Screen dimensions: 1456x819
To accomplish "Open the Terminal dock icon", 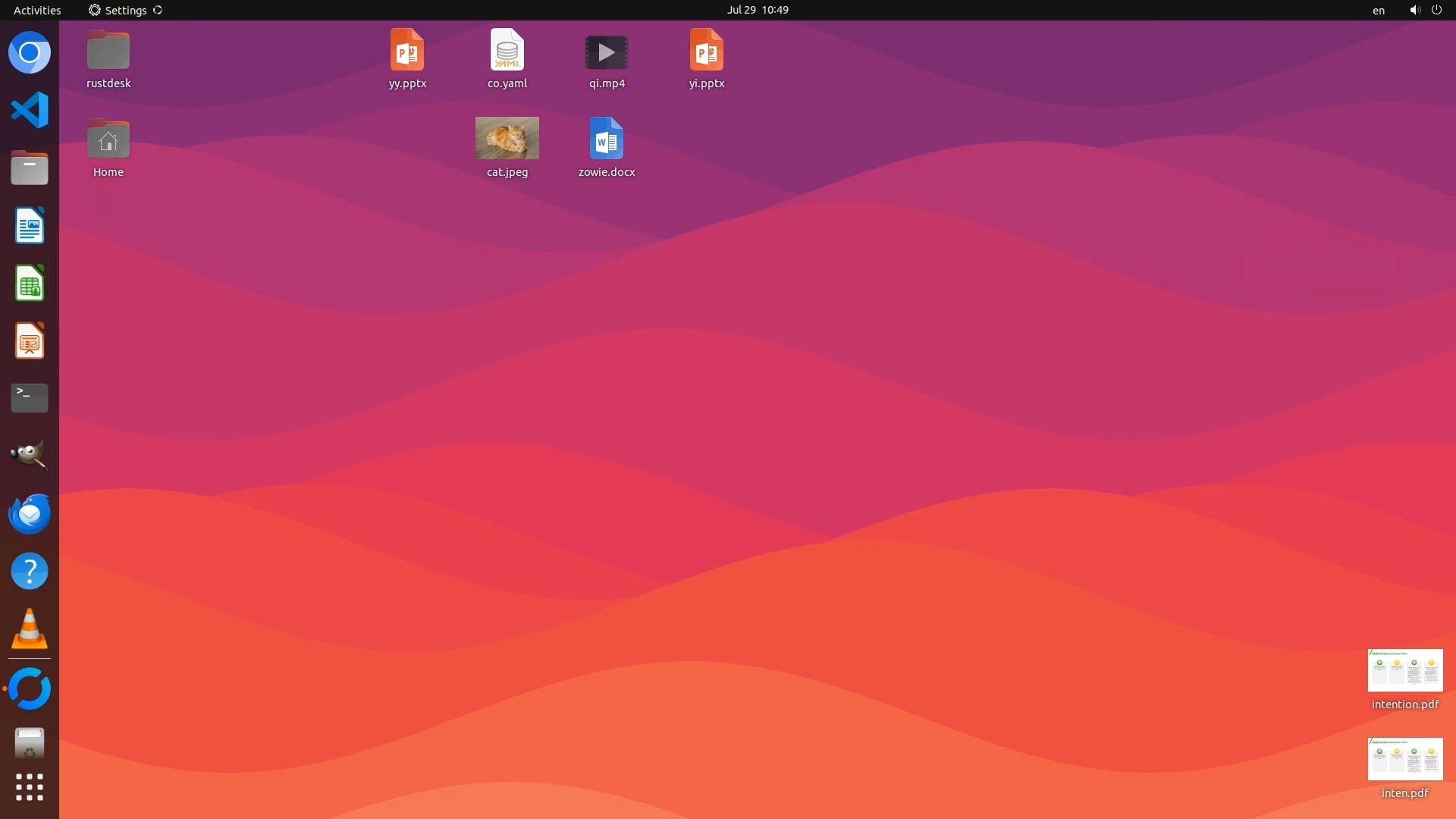I will [x=30, y=398].
